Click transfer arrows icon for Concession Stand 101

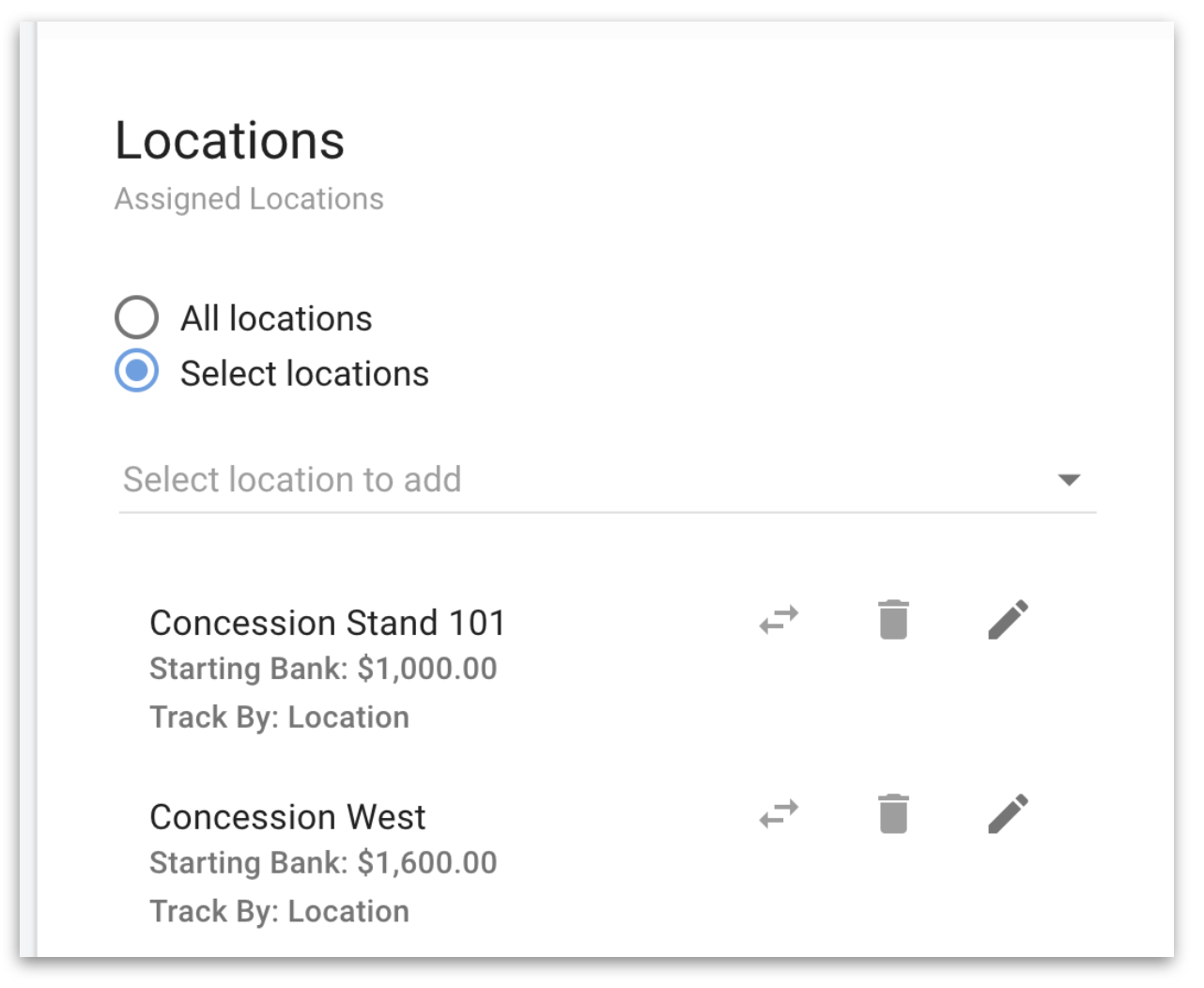coord(779,620)
